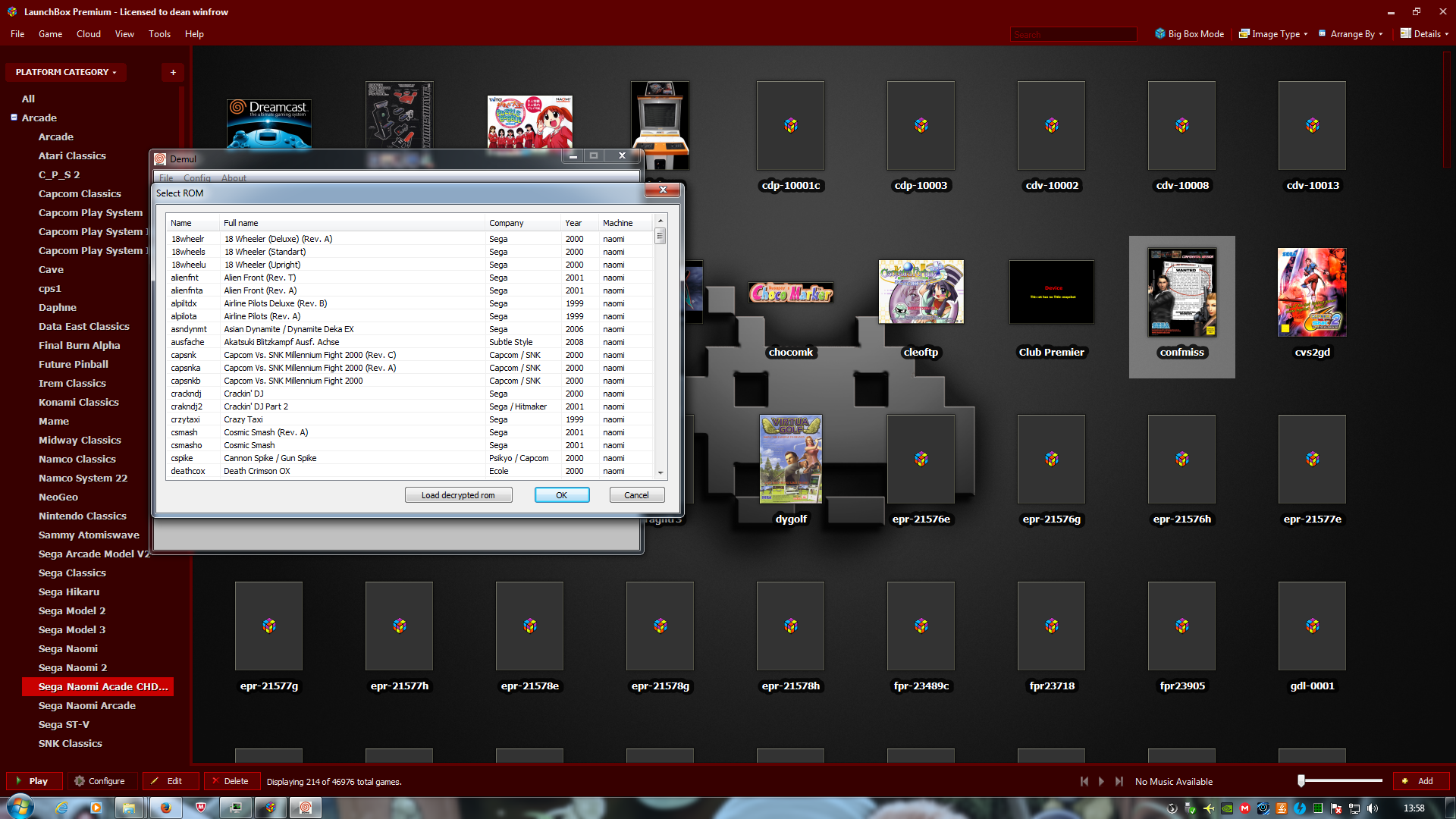The width and height of the screenshot is (1456, 819).
Task: Collapse the Arcade category tree node
Action: coord(14,118)
